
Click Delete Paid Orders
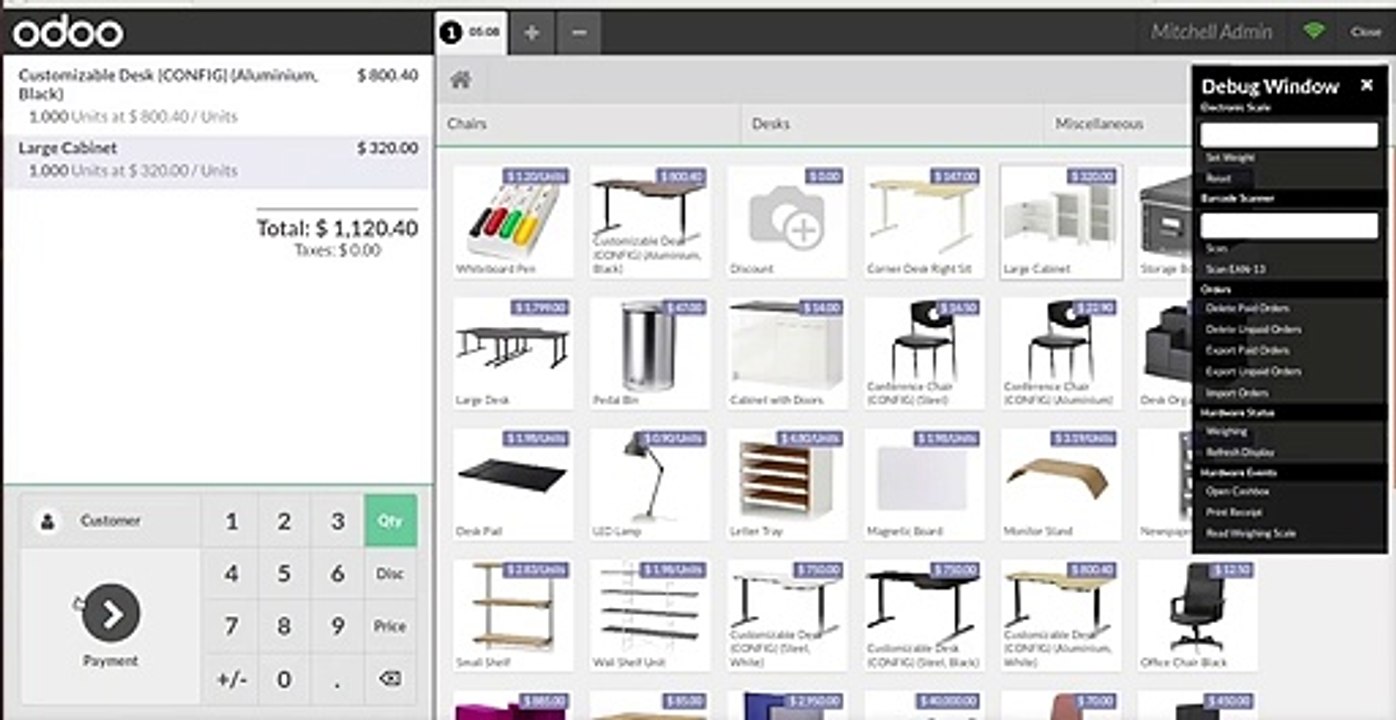click(x=1247, y=309)
